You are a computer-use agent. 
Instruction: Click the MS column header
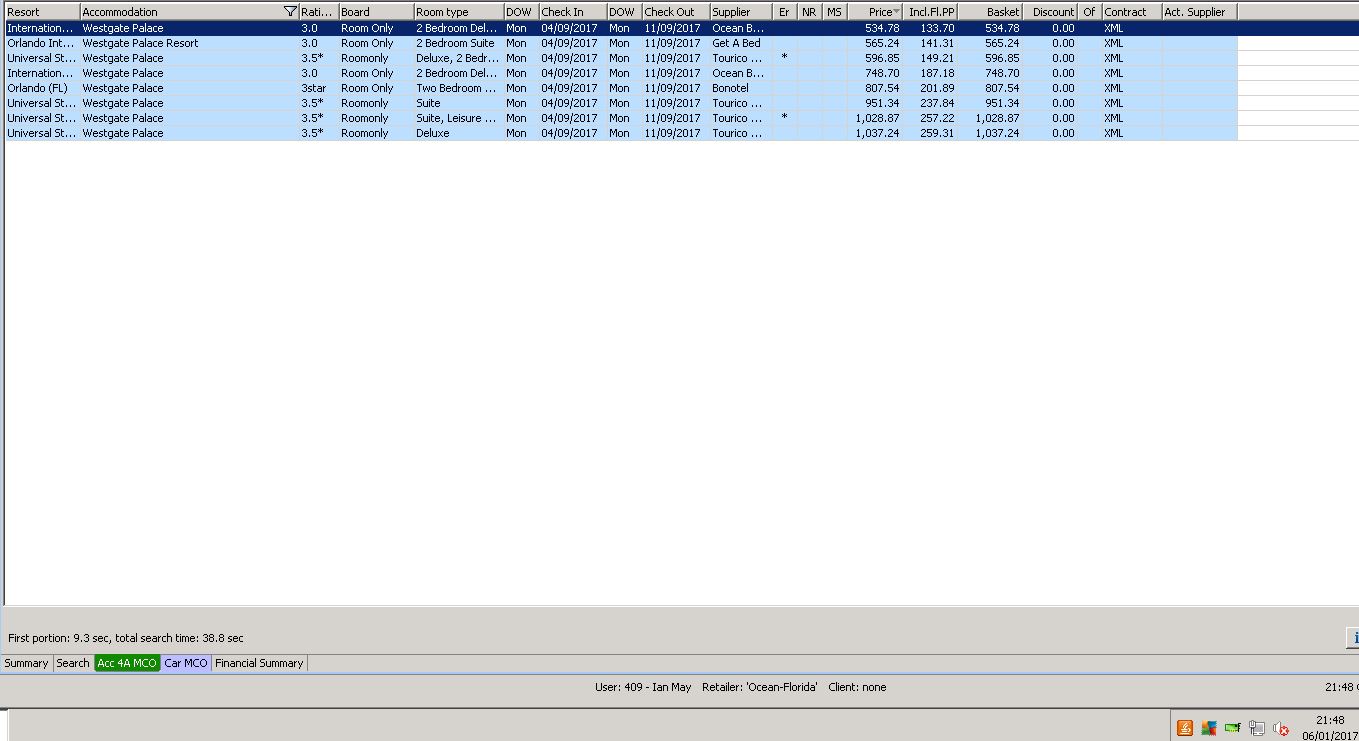835,12
